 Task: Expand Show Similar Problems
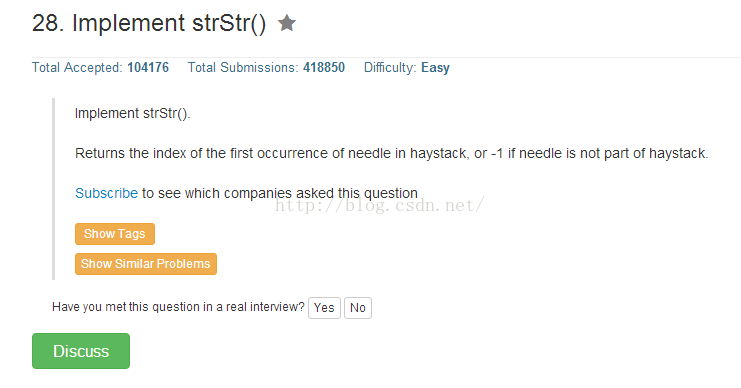click(146, 264)
